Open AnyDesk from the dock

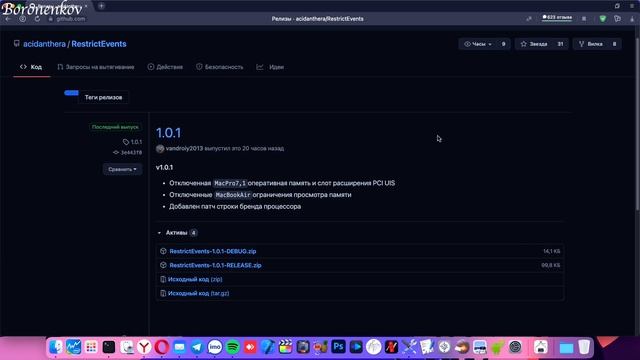coord(250,347)
